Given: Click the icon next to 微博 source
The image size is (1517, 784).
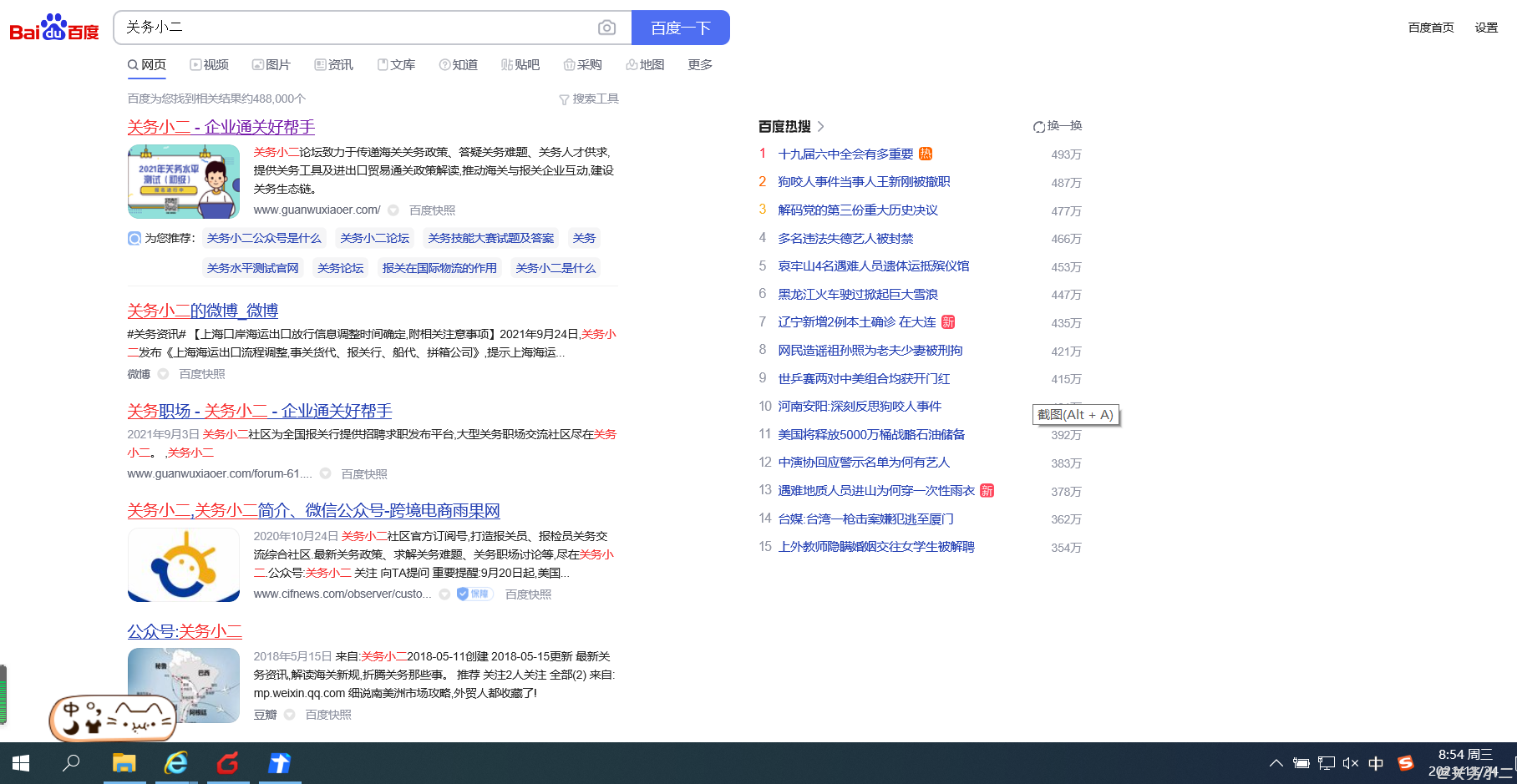Looking at the screenshot, I should point(164,374).
